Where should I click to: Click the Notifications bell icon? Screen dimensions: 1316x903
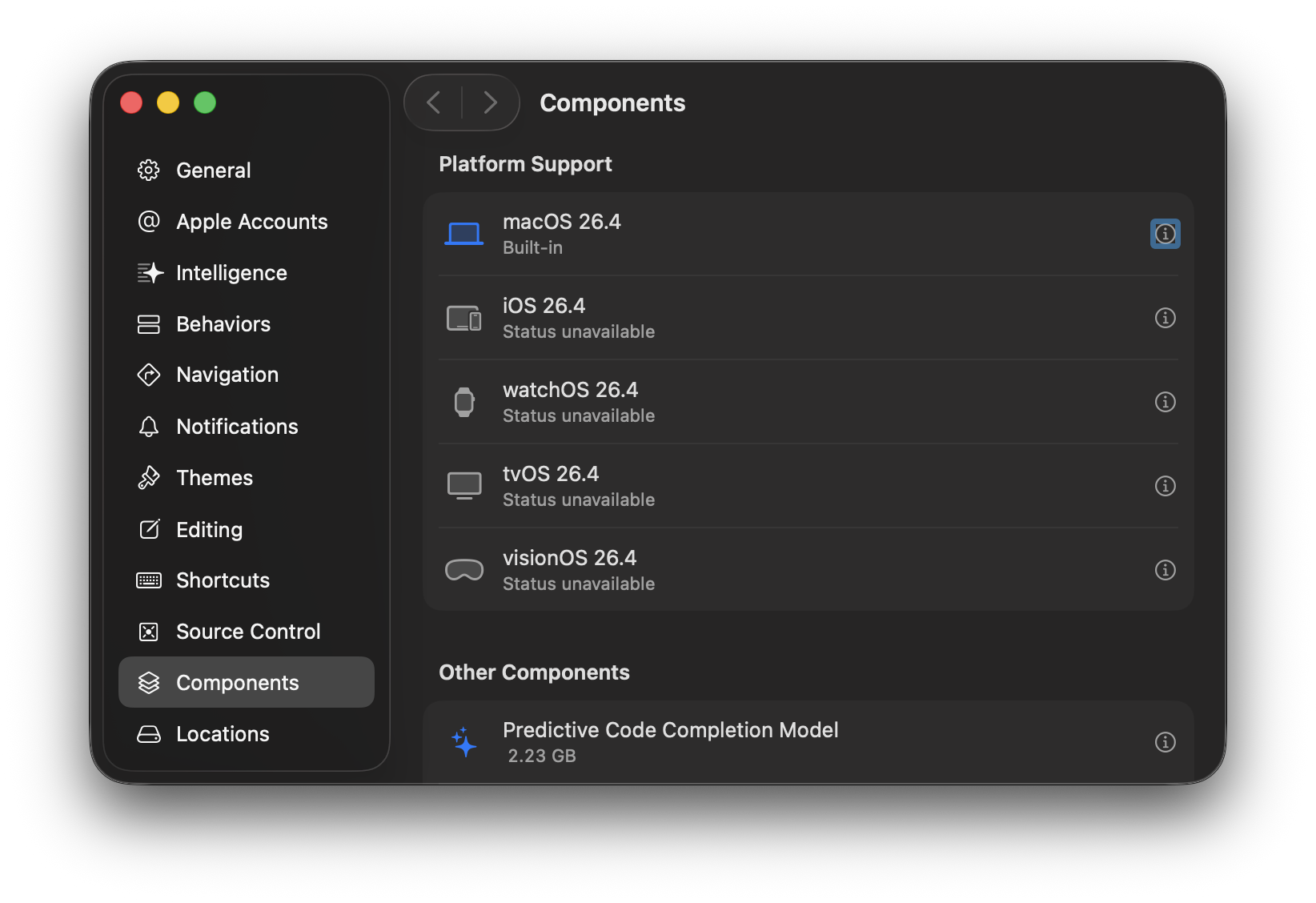tap(149, 427)
